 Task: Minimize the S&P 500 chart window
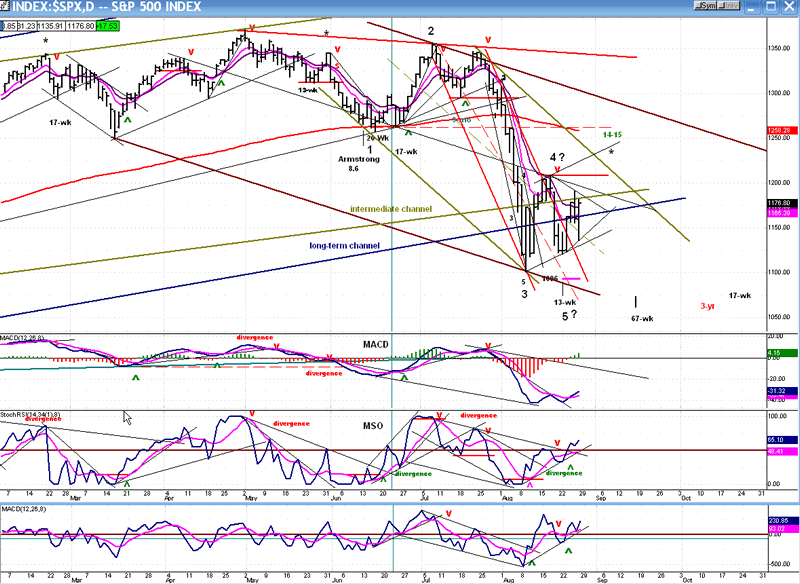[752, 6]
